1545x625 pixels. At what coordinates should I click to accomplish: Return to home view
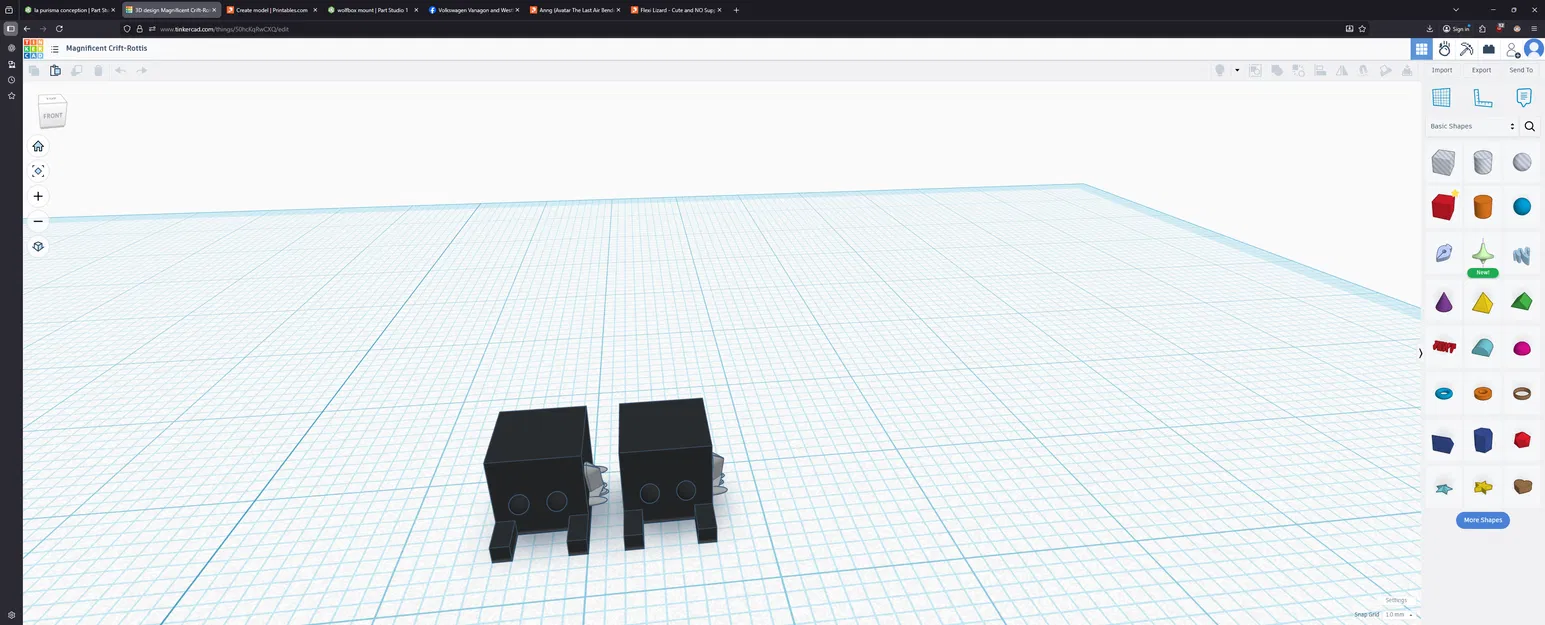(38, 146)
